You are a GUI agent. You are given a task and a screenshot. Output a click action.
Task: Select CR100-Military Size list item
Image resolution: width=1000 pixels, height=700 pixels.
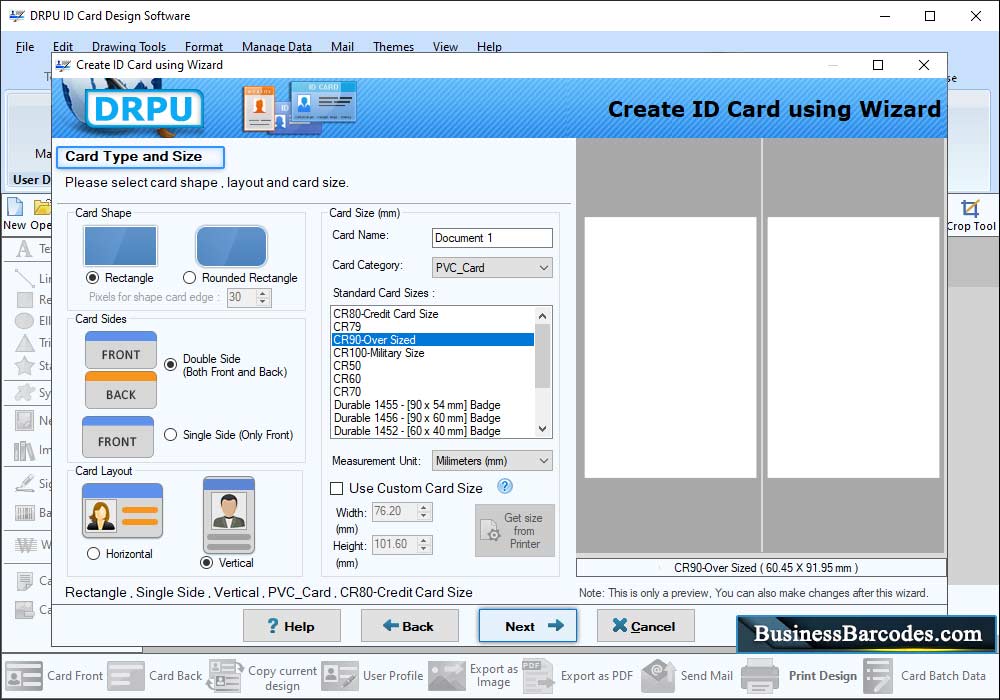click(432, 353)
